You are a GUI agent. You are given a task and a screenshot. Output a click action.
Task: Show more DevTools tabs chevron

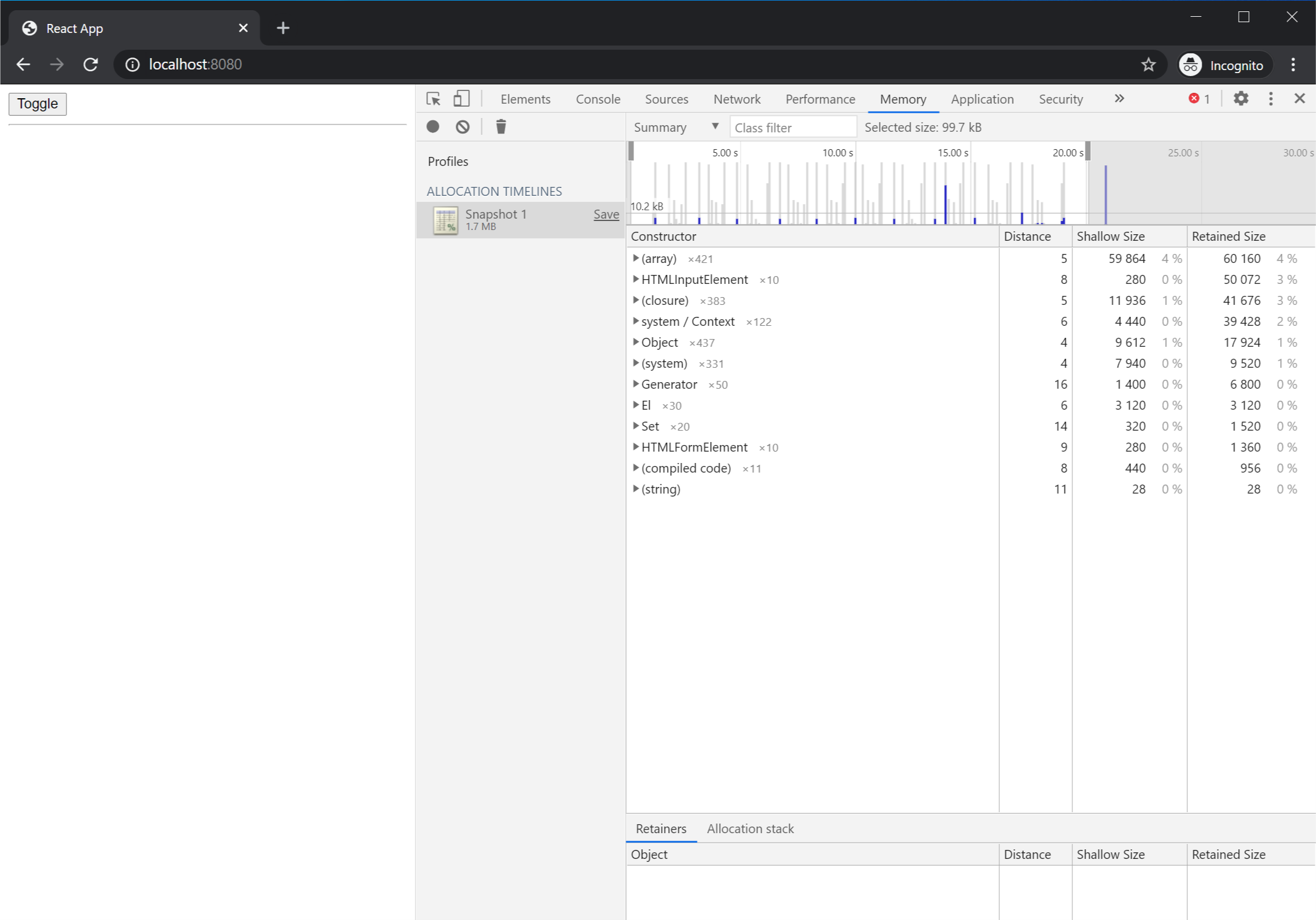(1119, 99)
